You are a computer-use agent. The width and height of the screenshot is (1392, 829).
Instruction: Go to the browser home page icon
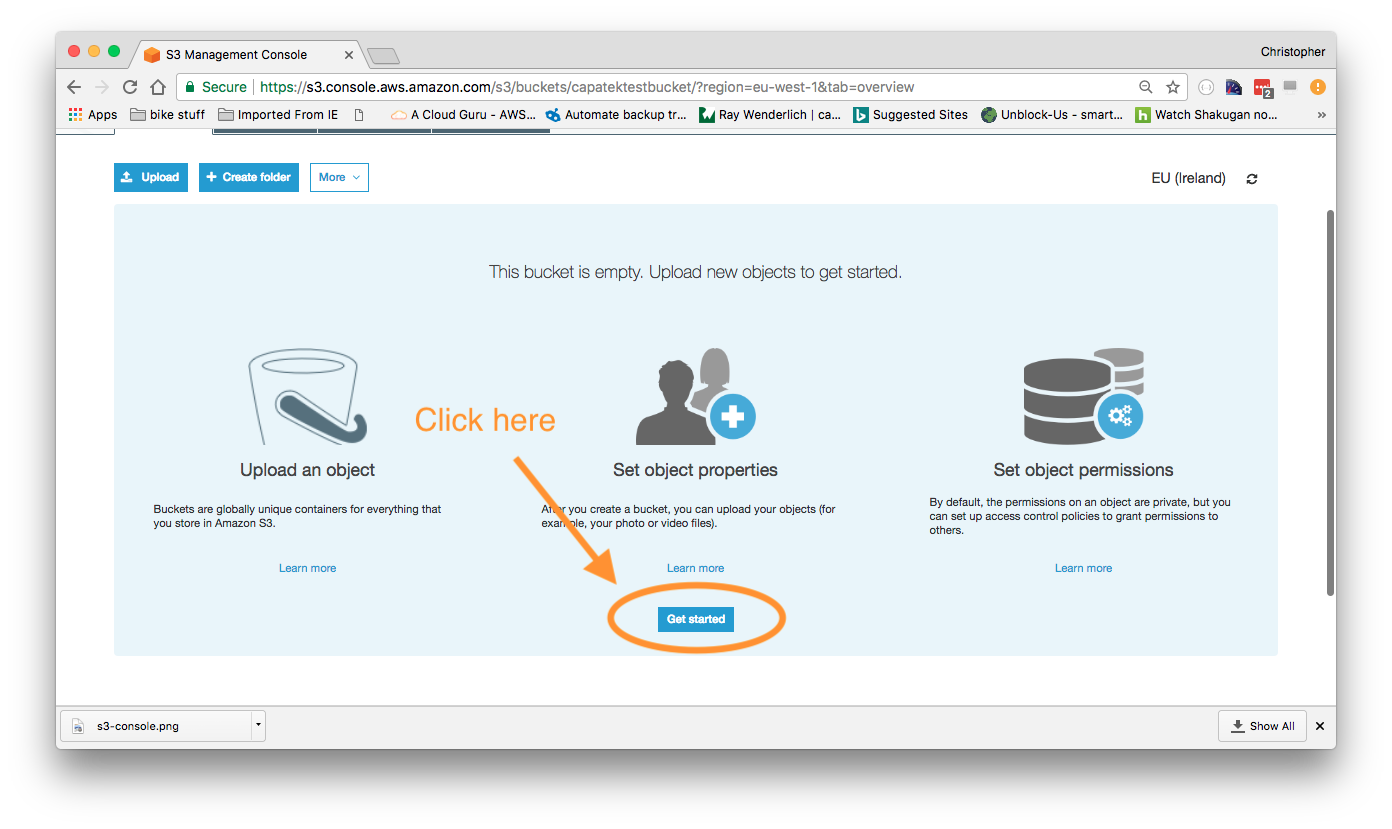coord(158,87)
